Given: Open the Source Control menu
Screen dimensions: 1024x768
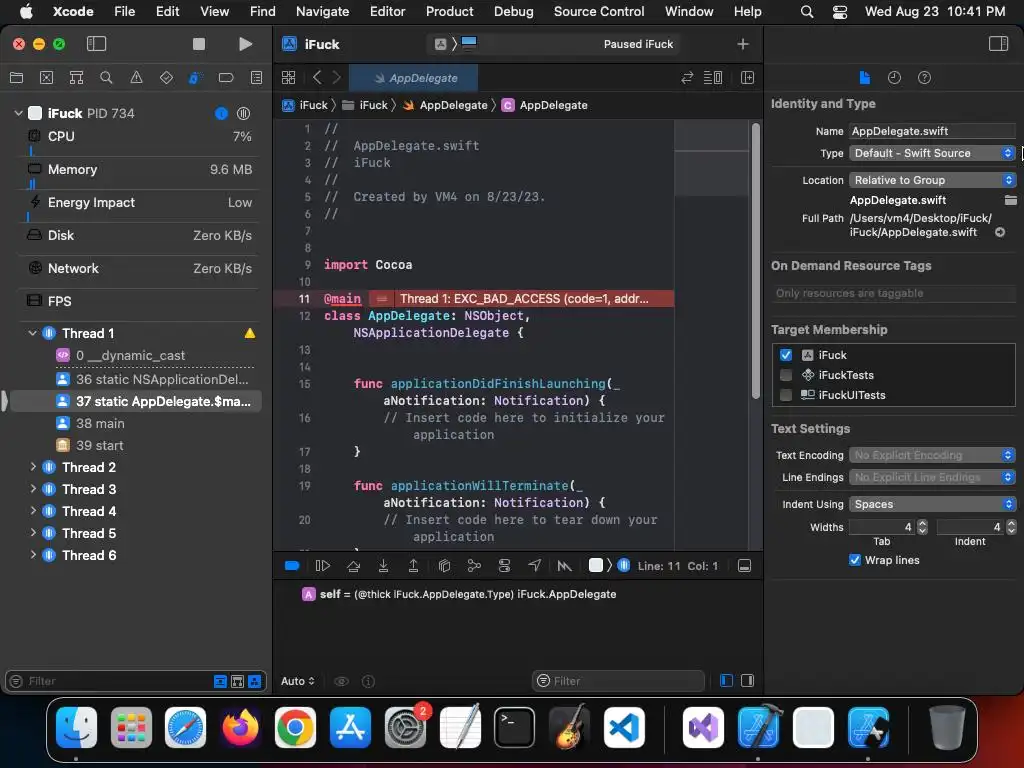Looking at the screenshot, I should (599, 11).
